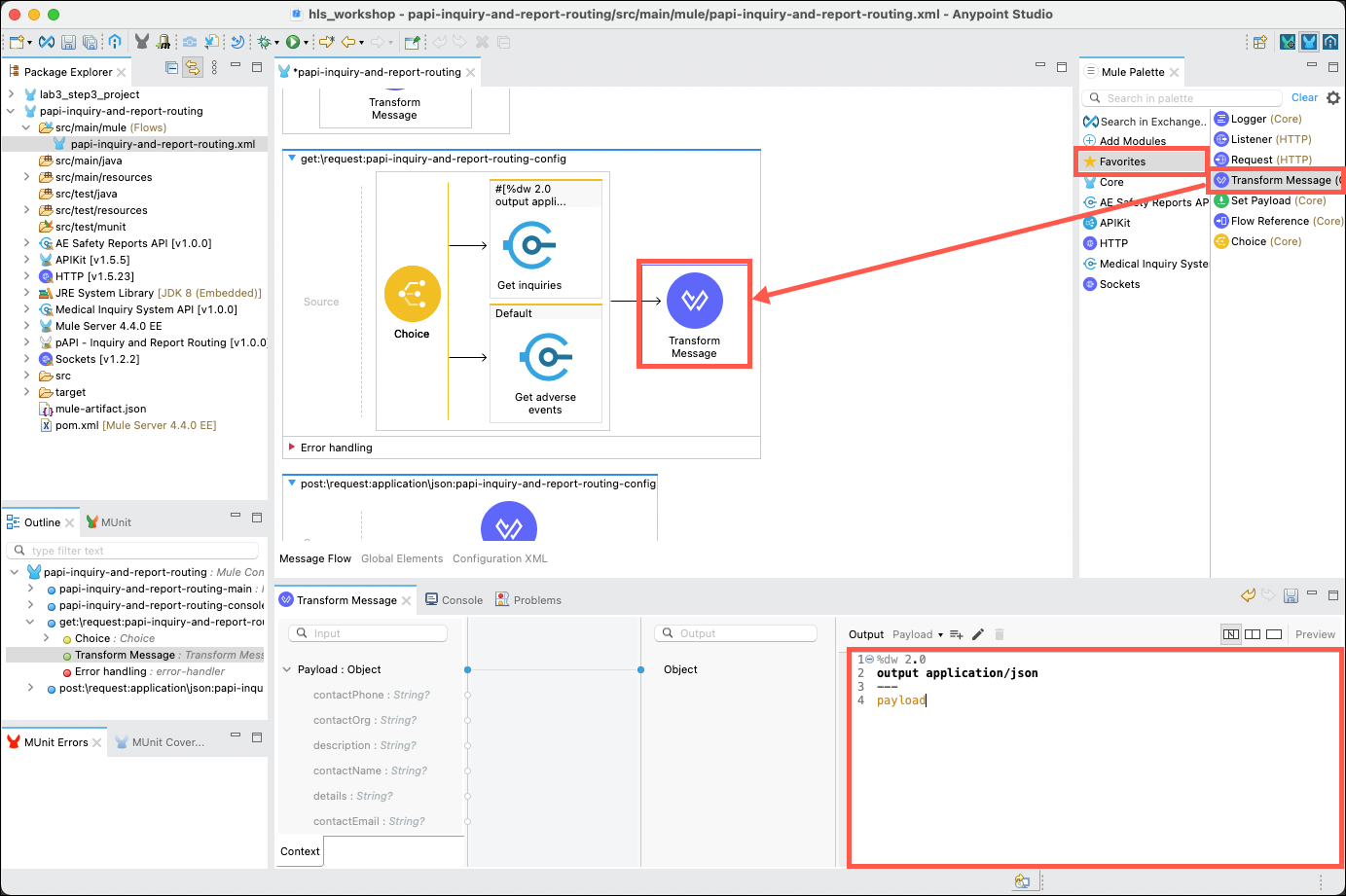Click the Search in palette field
Image resolution: width=1346 pixels, height=896 pixels.
pos(1182,98)
